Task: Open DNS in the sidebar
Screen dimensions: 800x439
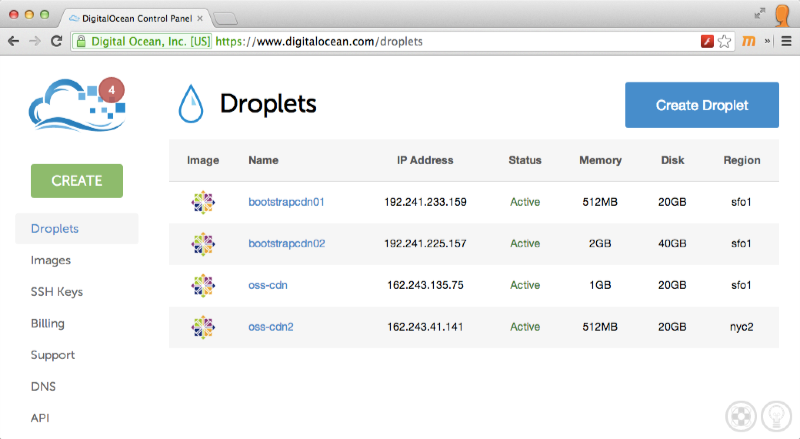Action: point(43,386)
